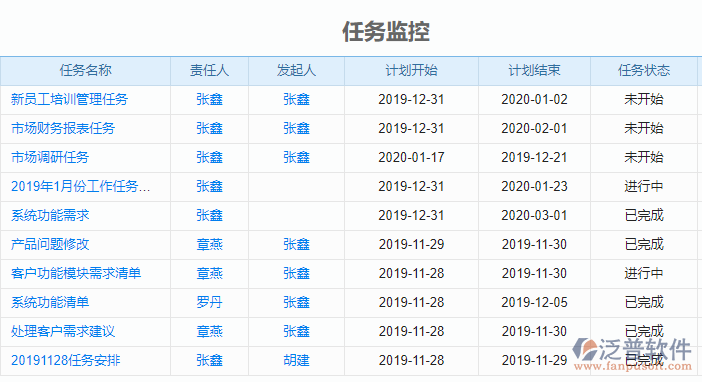The width and height of the screenshot is (702, 382).
Task: Open the 系统功能清单 task link
Action: click(x=50, y=302)
